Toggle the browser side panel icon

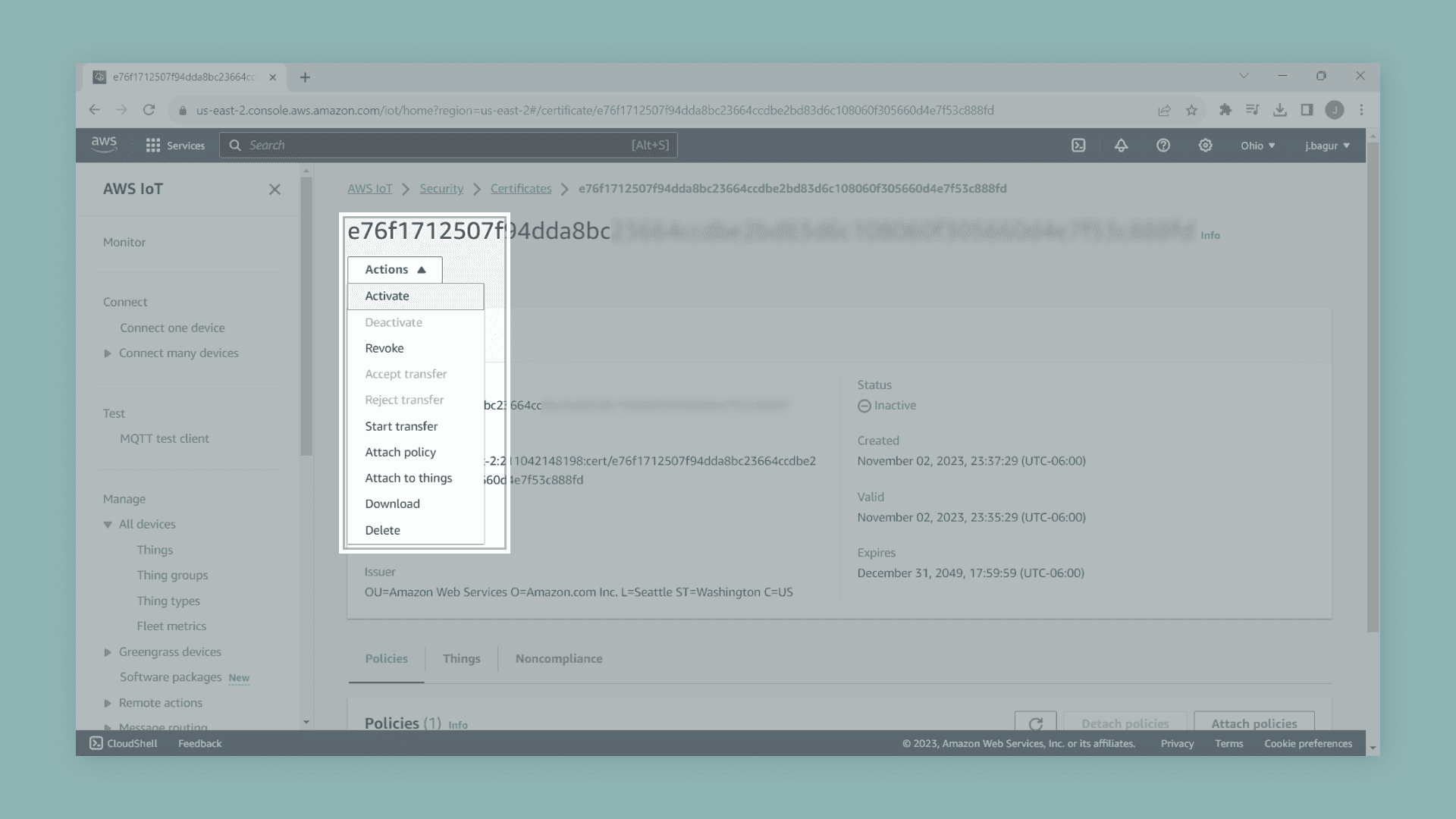coord(1307,110)
